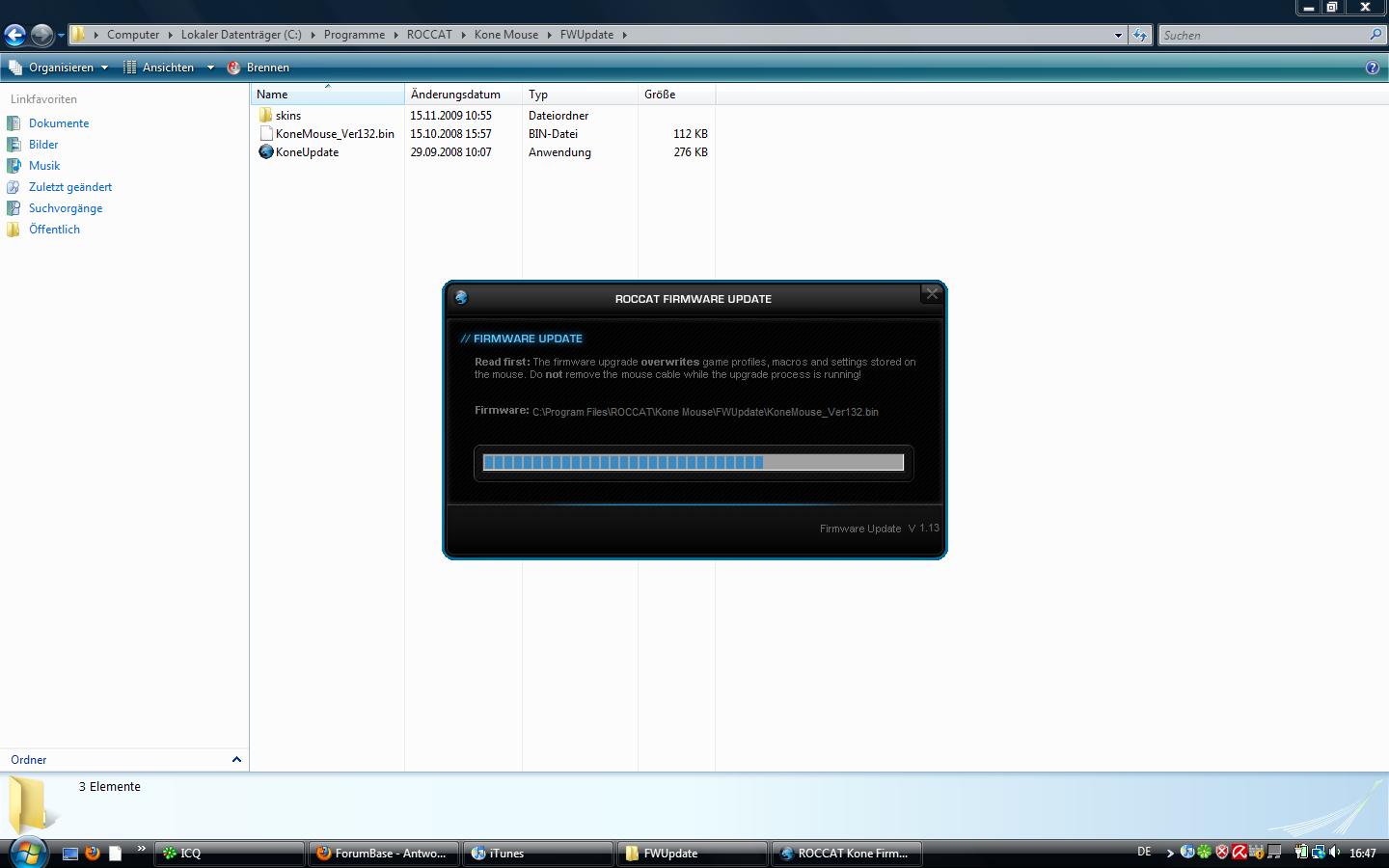Open Dokumente in favorite links
This screenshot has height=868, width=1389.
(x=59, y=123)
